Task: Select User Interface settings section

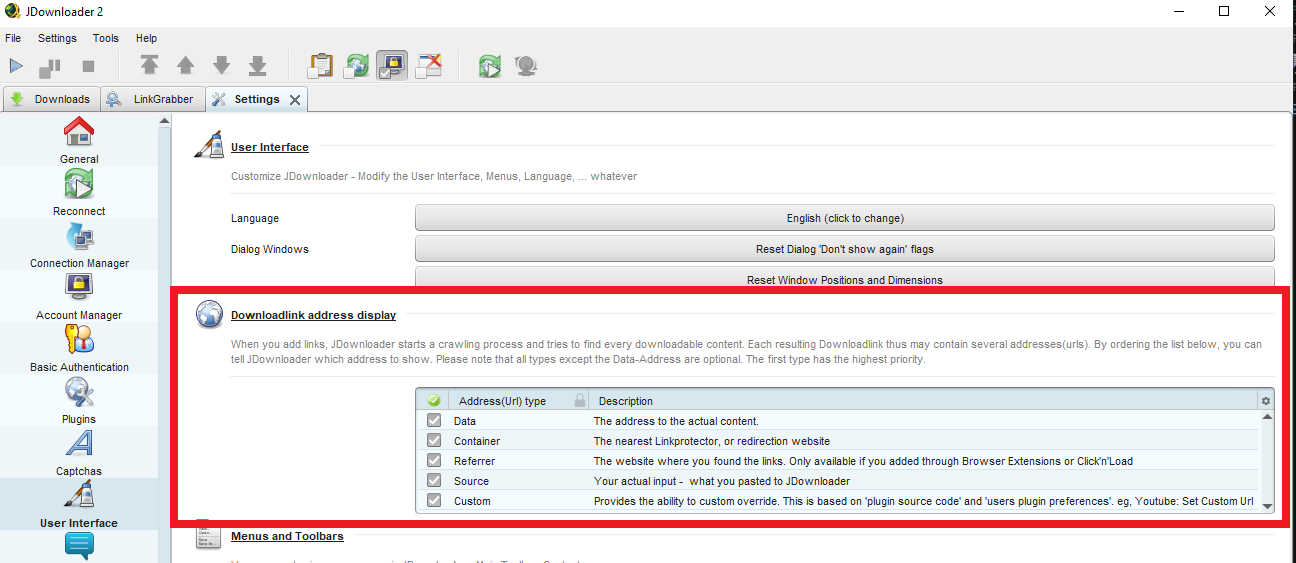Action: (79, 505)
